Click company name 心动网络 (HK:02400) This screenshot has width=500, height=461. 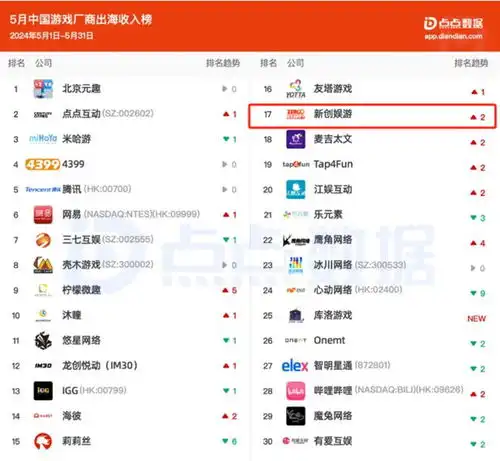[358, 290]
